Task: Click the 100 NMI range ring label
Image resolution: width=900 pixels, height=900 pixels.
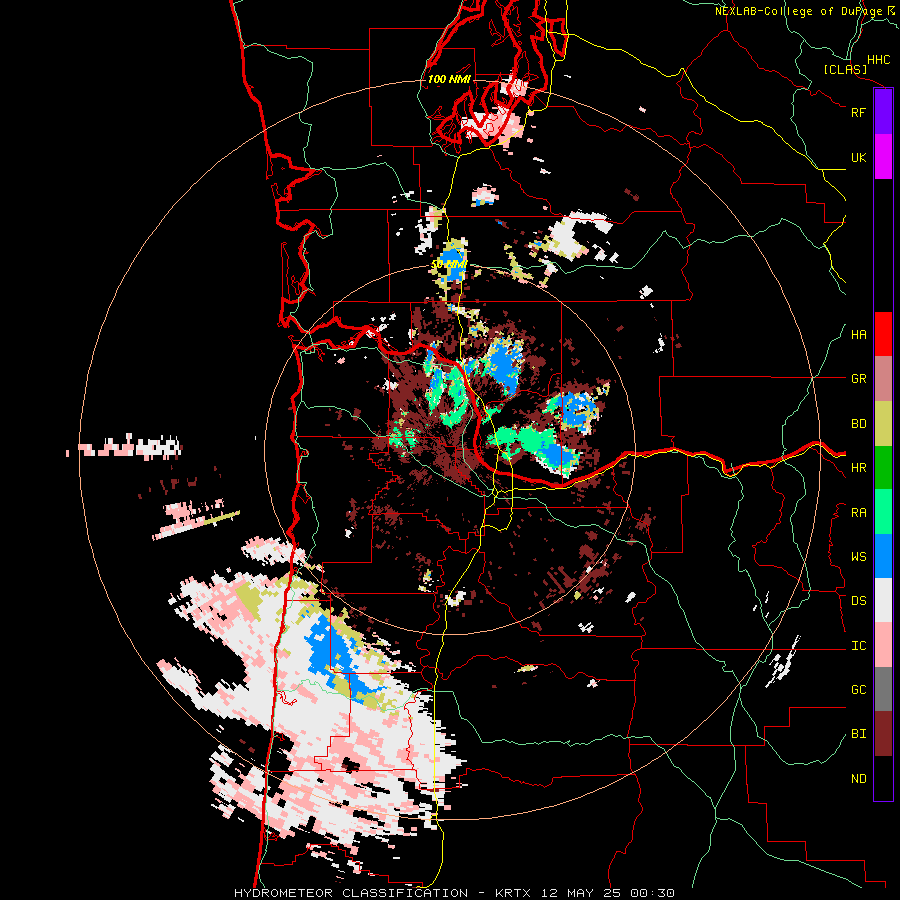Action: 449,79
